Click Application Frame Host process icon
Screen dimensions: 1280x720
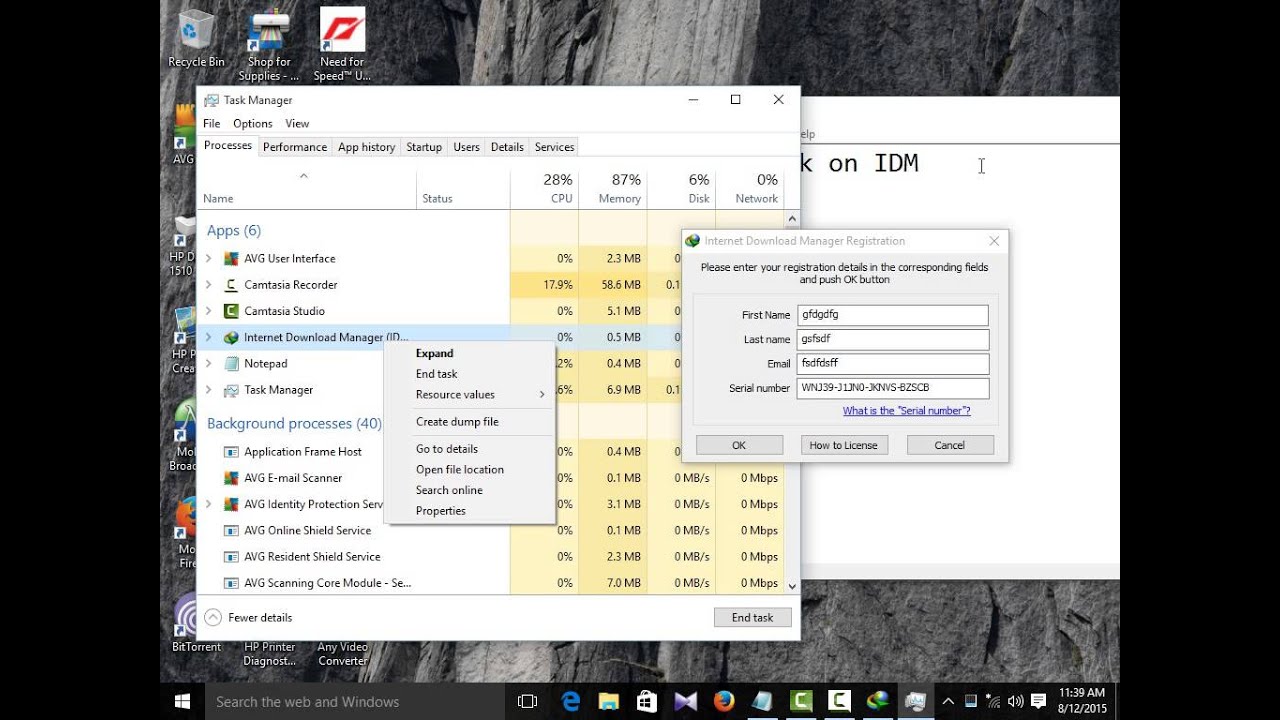(x=231, y=452)
